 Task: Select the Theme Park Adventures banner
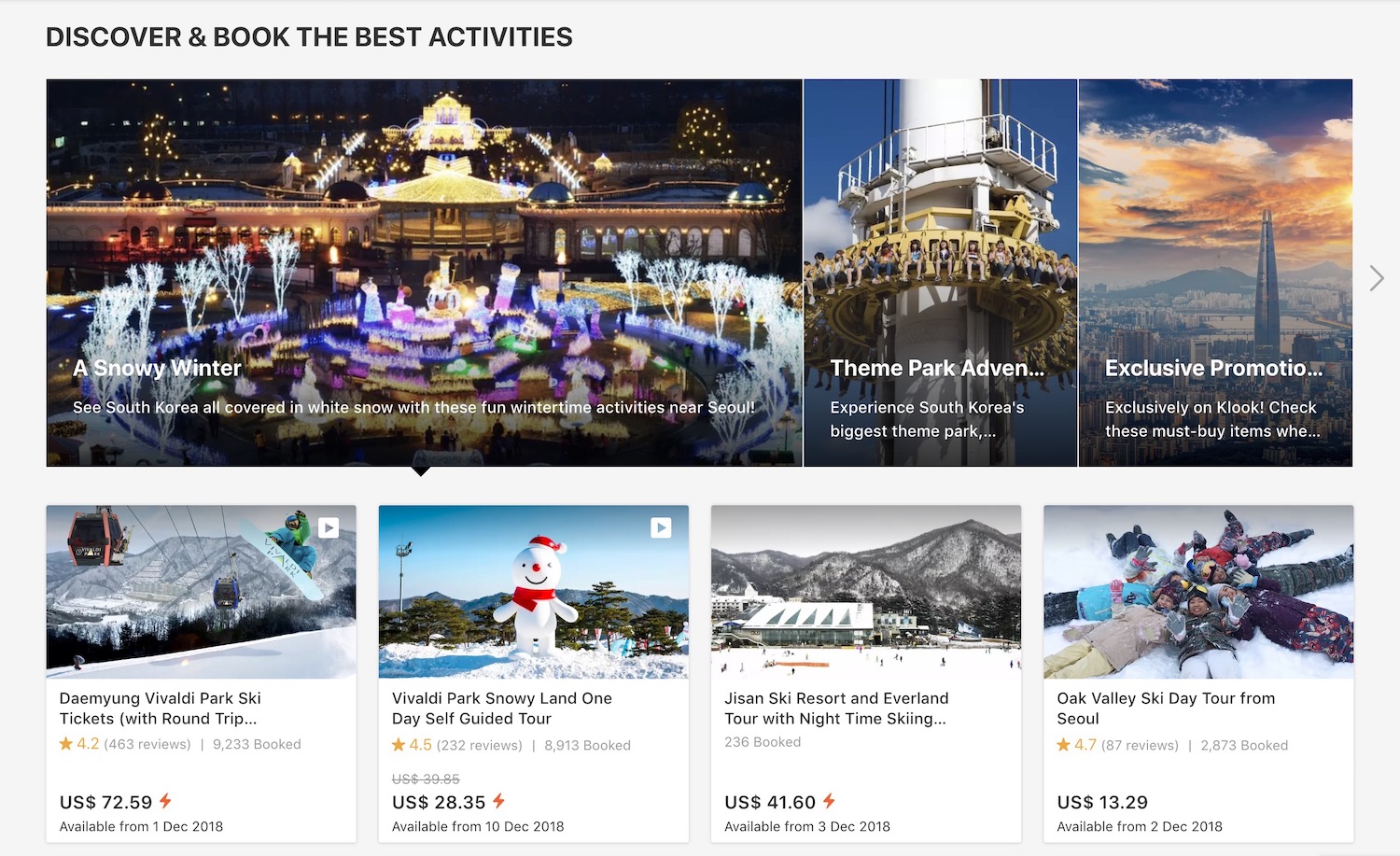pos(941,273)
